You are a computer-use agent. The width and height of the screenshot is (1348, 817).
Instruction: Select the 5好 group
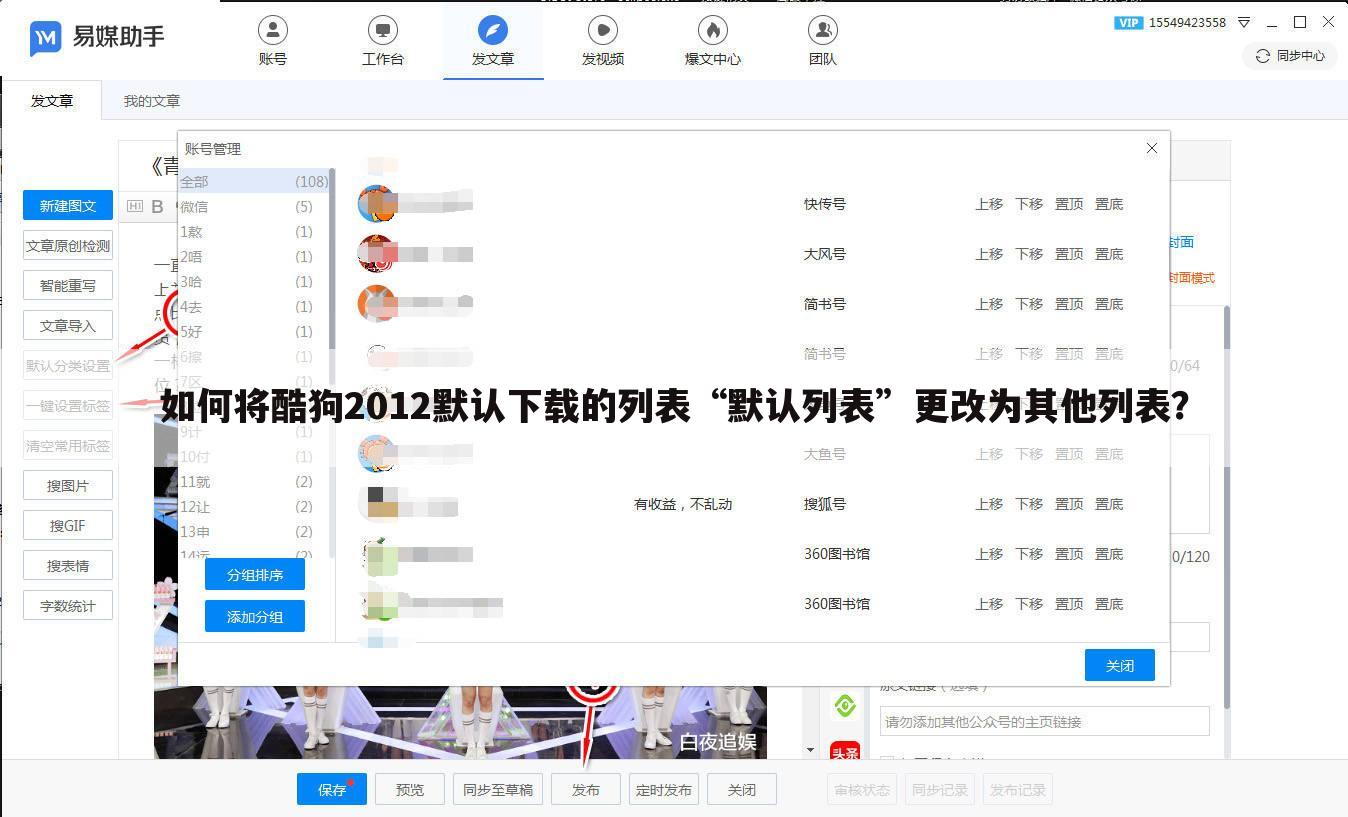point(254,332)
